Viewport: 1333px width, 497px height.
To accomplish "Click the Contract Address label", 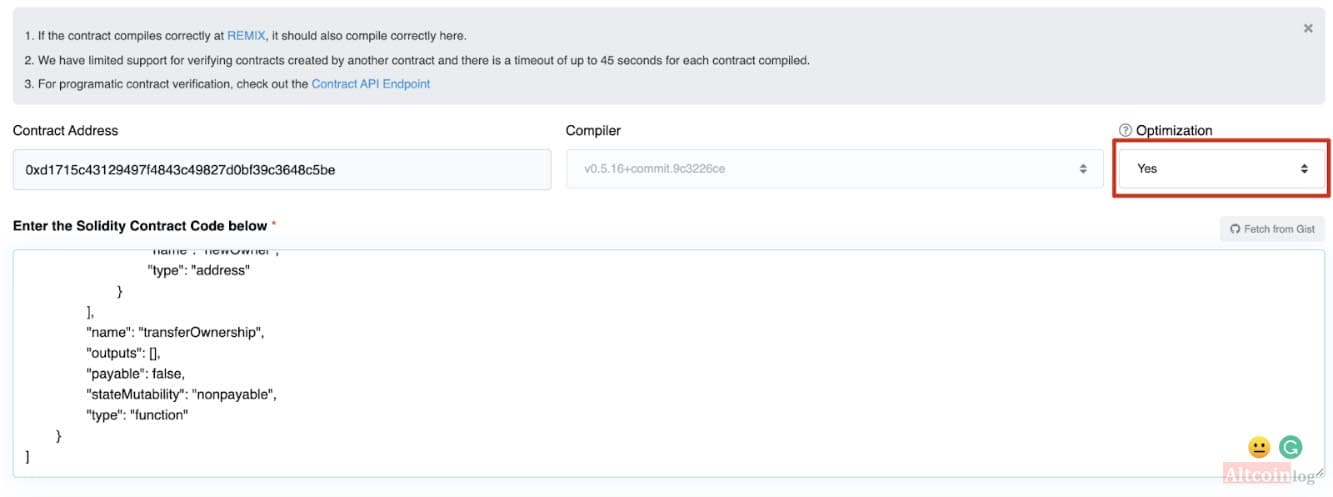I will coord(65,130).
